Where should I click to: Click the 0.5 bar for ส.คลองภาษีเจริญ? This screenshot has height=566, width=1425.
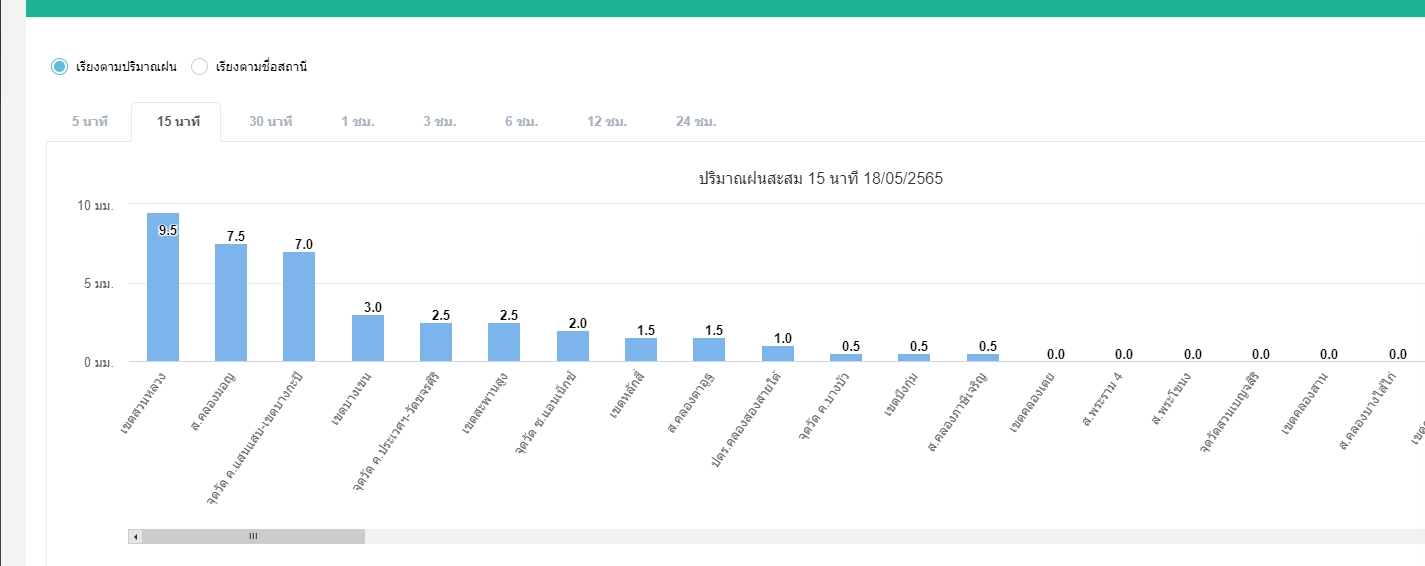[983, 358]
